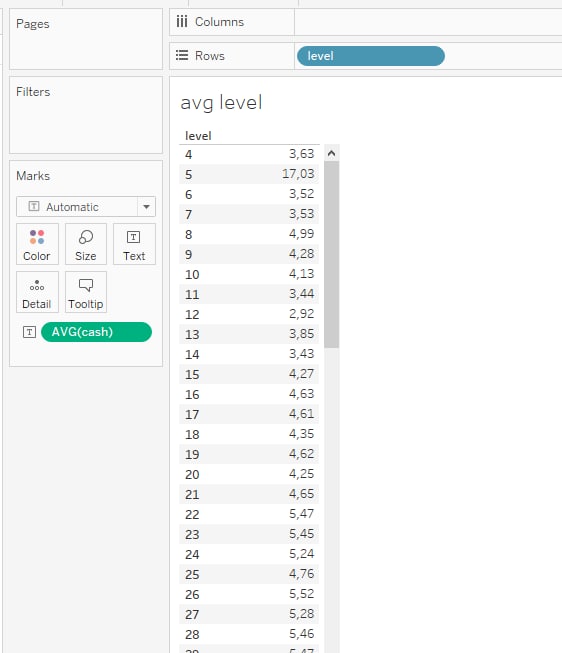Screen dimensions: 562x653
Task: Select the value 4,35 for level 18
Action: tap(302, 434)
